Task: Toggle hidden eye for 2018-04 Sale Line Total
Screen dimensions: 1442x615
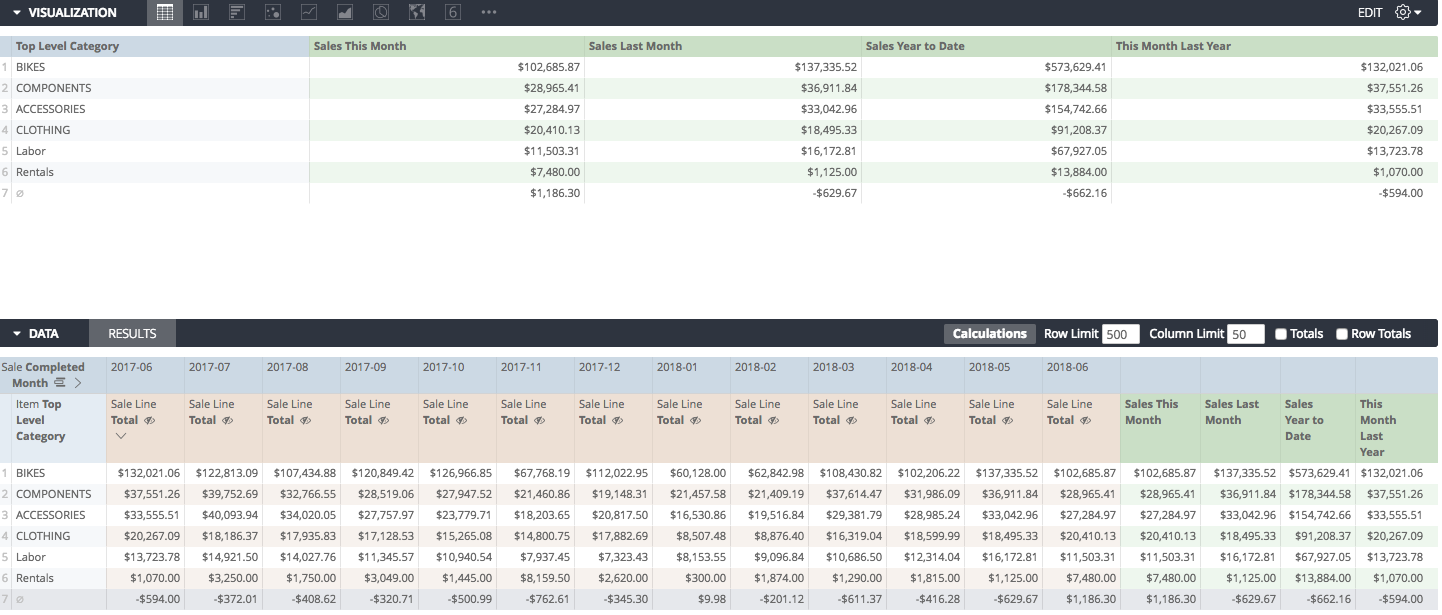Action: (929, 421)
